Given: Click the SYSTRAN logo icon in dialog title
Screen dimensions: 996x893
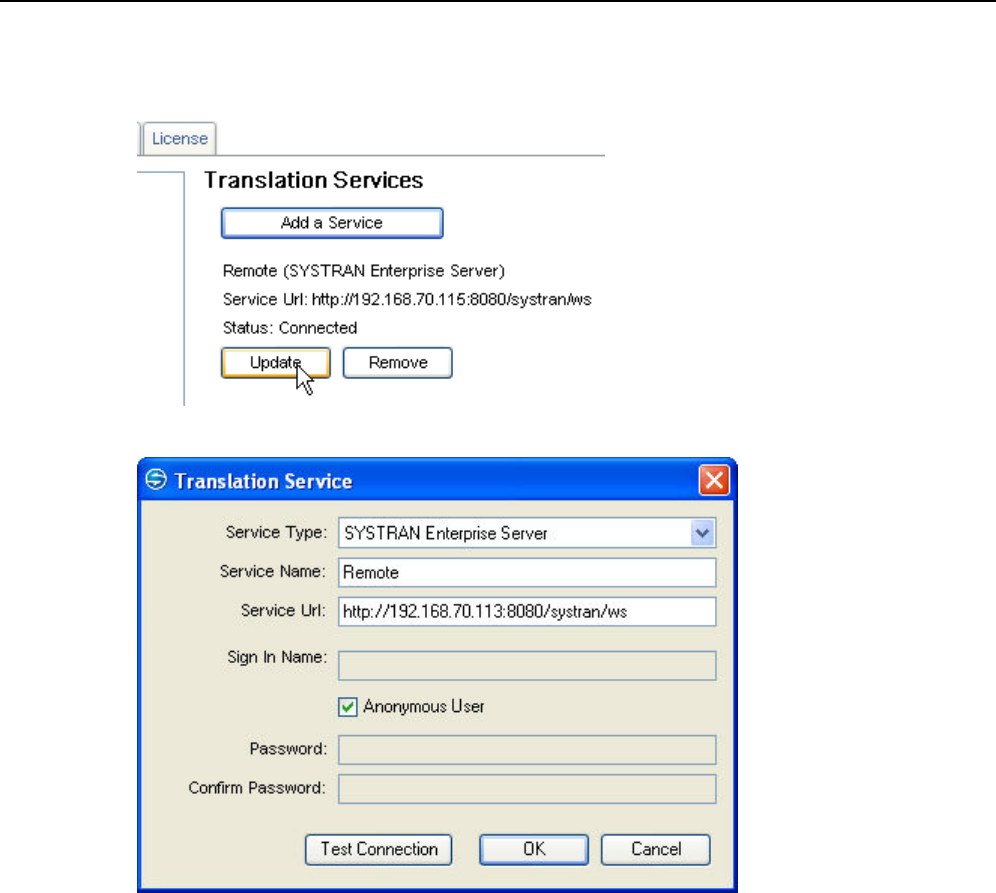Looking at the screenshot, I should click(x=156, y=480).
